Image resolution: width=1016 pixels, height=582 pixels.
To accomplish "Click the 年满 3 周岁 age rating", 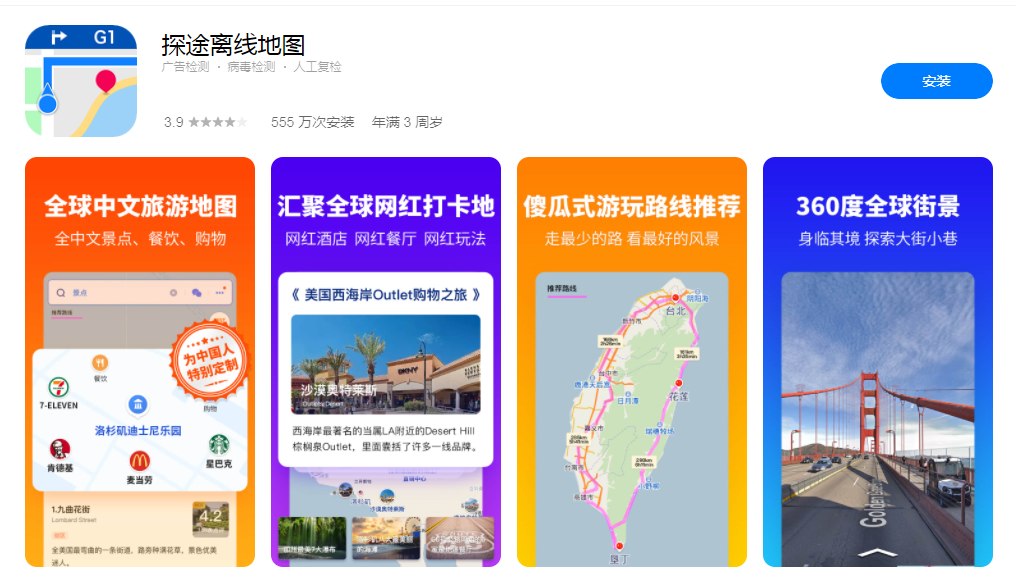I will [x=407, y=122].
